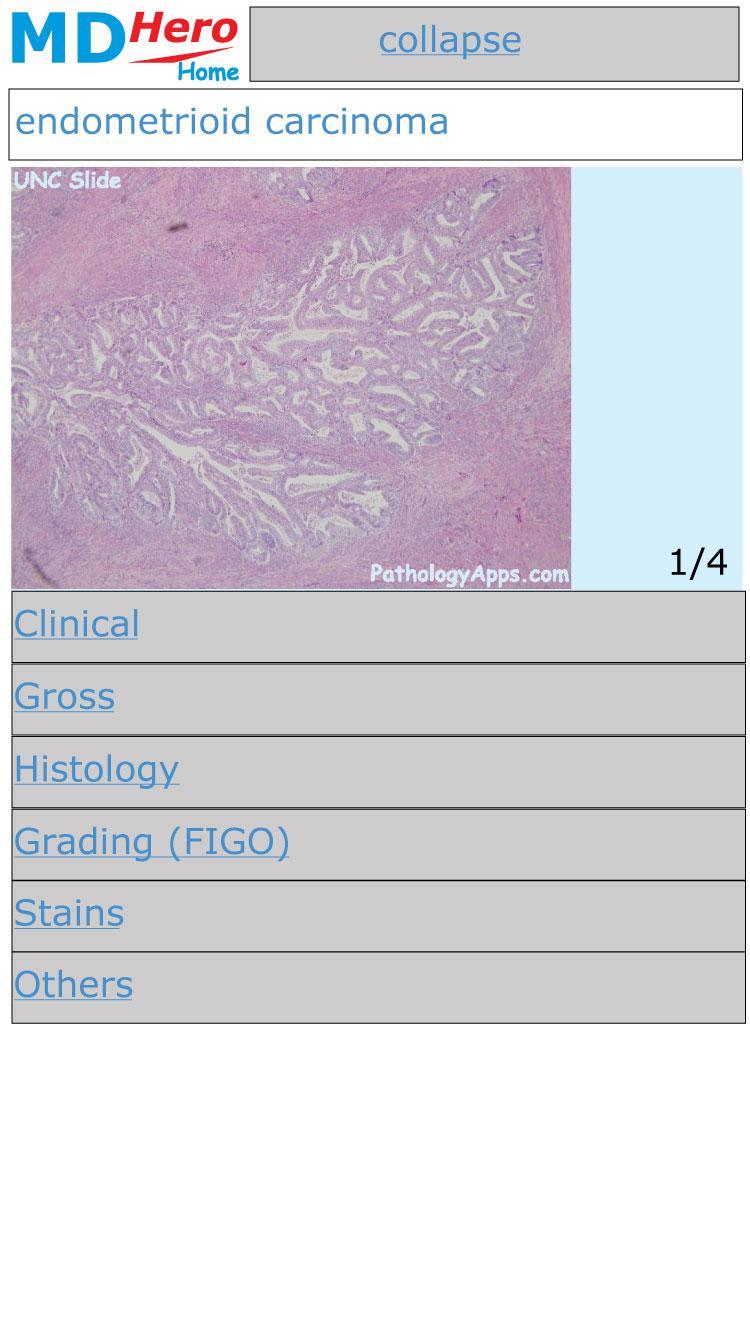
Task: Select the Clinical entry in the list
Action: [76, 624]
